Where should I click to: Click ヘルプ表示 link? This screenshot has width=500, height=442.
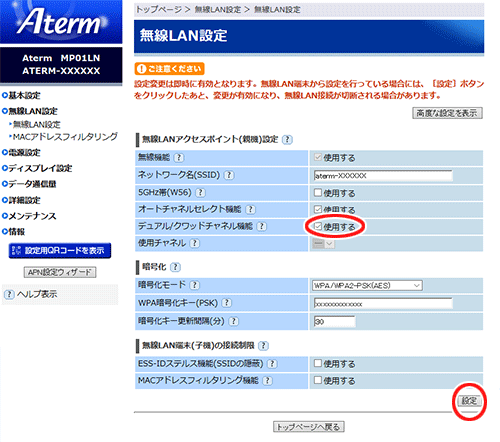pyautogui.click(x=37, y=294)
